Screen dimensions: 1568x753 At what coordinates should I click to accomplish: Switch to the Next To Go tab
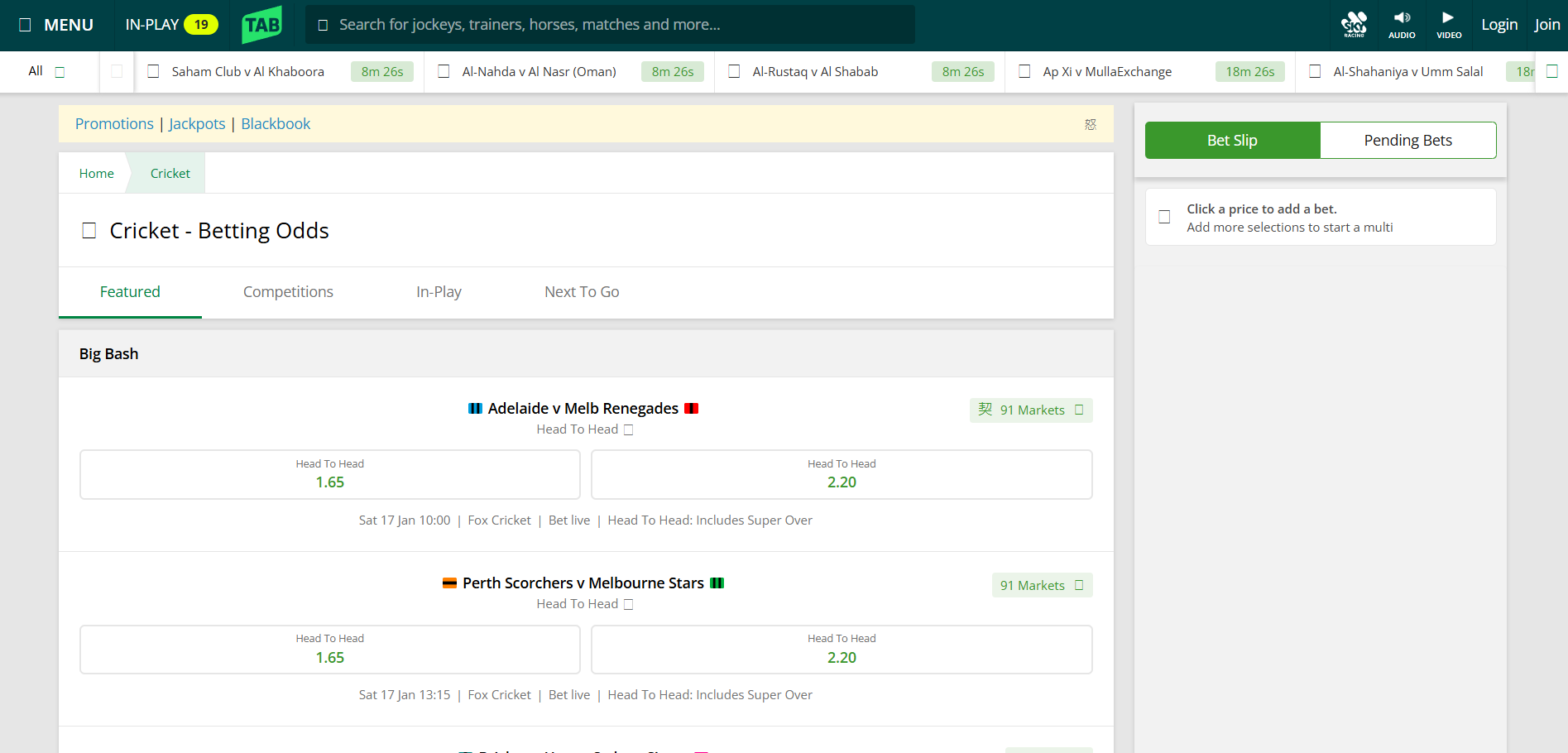click(x=582, y=292)
